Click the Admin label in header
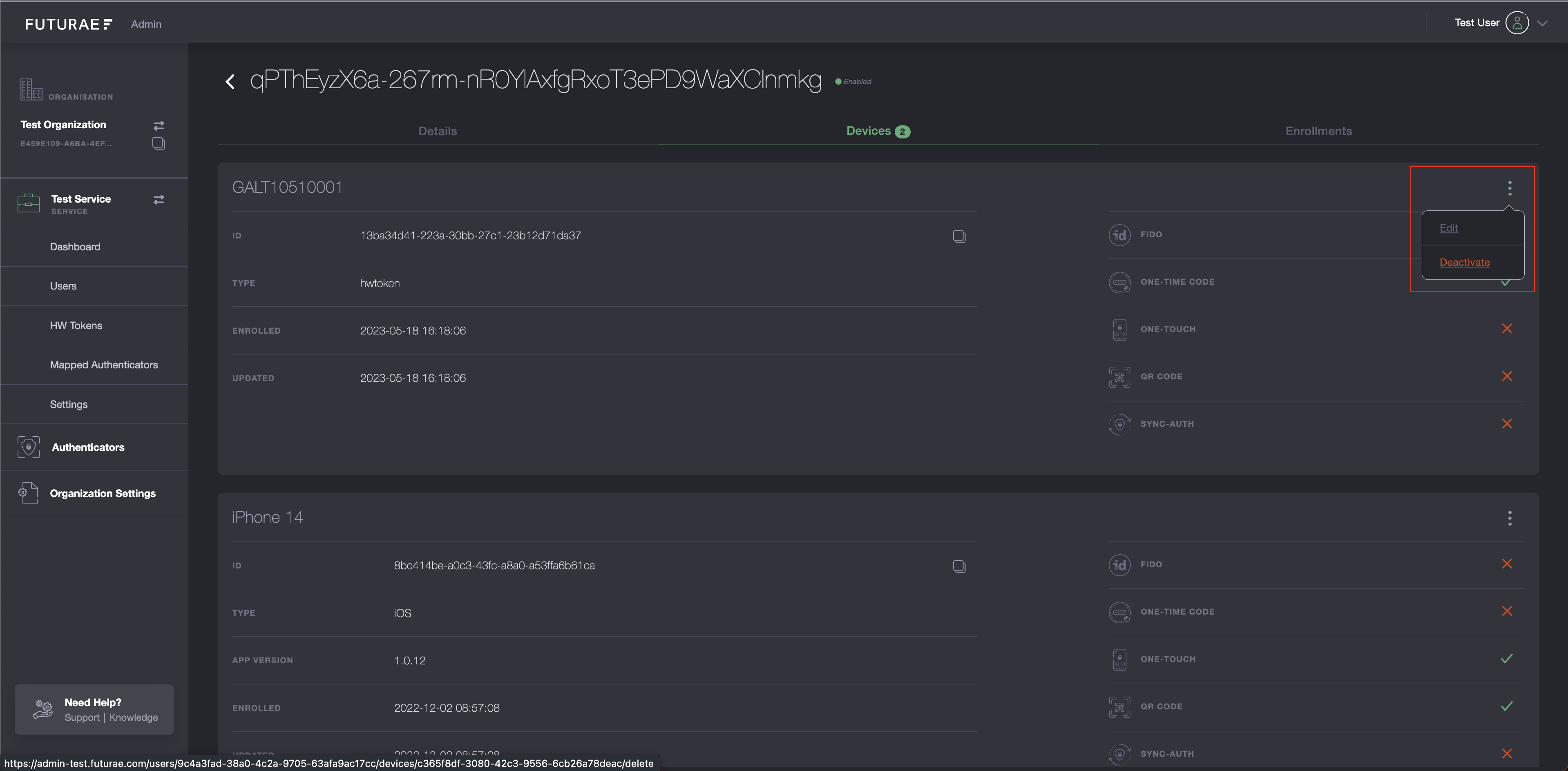 point(146,24)
